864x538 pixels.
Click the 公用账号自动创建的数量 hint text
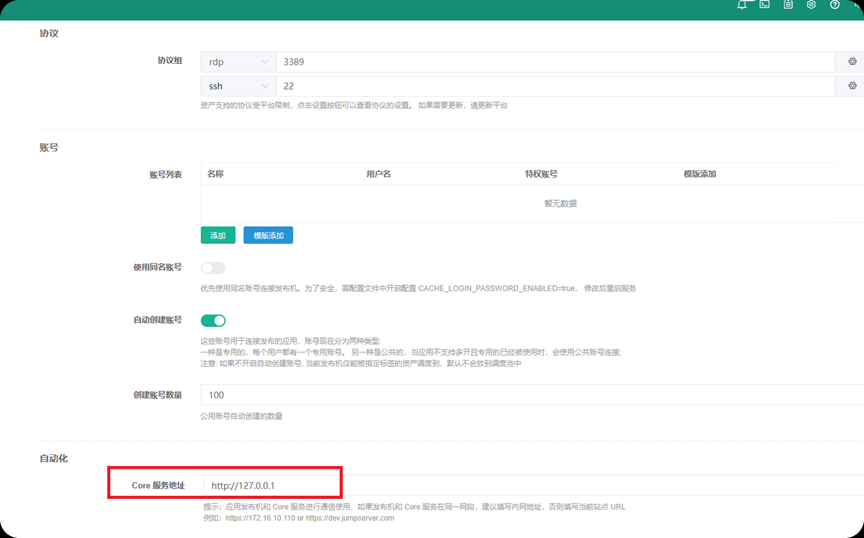coord(241,416)
